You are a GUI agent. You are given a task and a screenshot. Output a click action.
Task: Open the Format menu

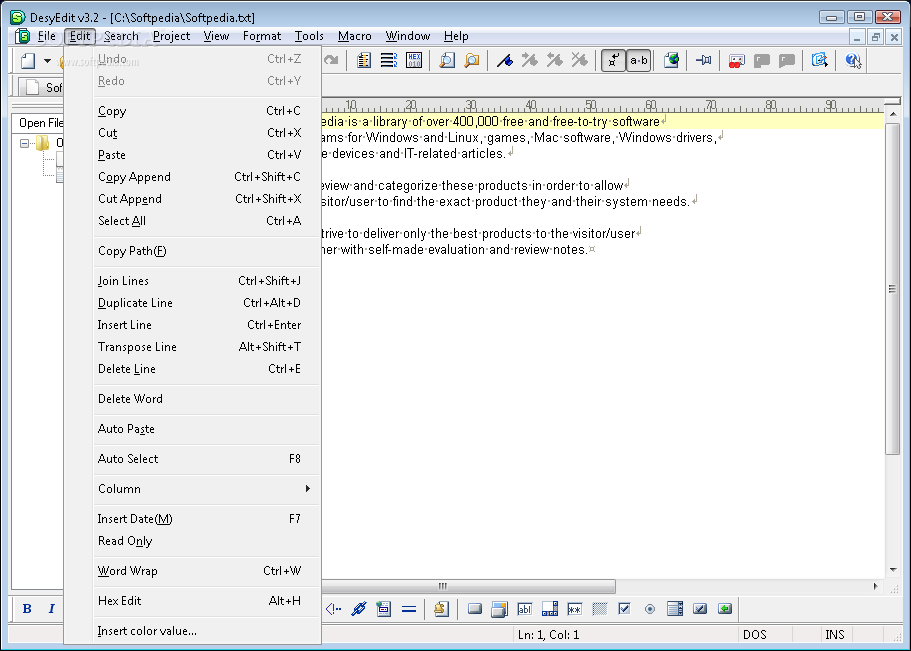pos(261,36)
